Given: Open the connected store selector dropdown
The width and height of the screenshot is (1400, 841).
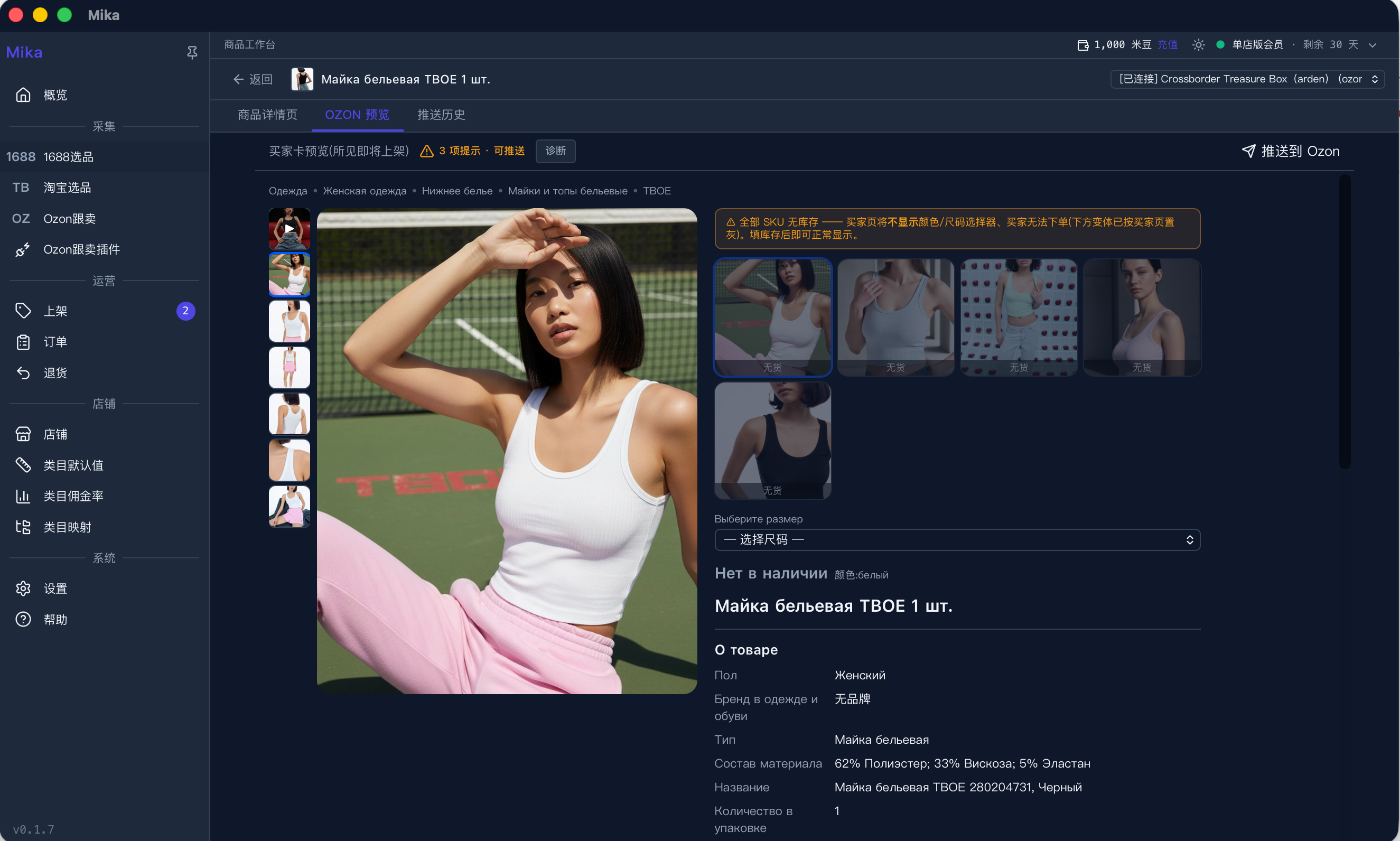Looking at the screenshot, I should point(1247,79).
